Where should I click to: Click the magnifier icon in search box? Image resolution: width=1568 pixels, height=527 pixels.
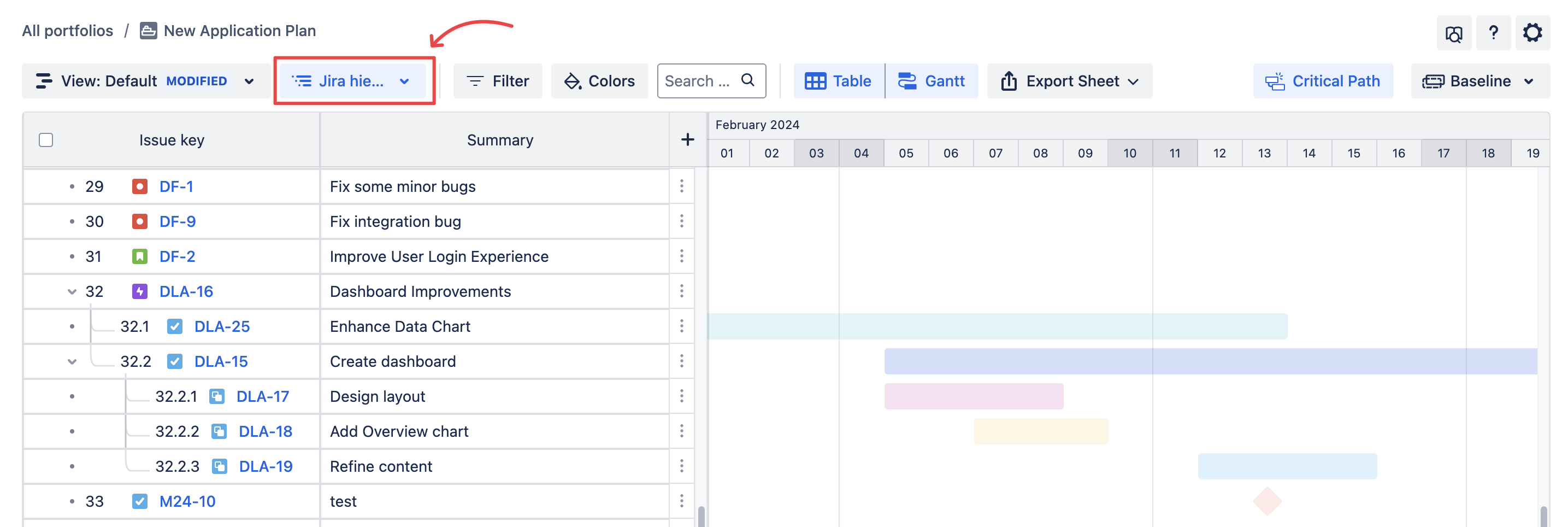pyautogui.click(x=747, y=80)
